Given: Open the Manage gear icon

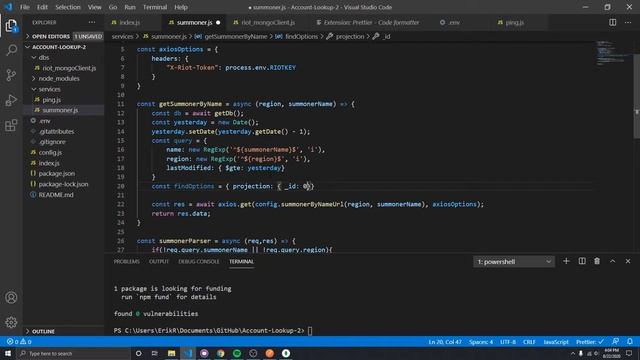Looking at the screenshot, I should [x=11, y=322].
